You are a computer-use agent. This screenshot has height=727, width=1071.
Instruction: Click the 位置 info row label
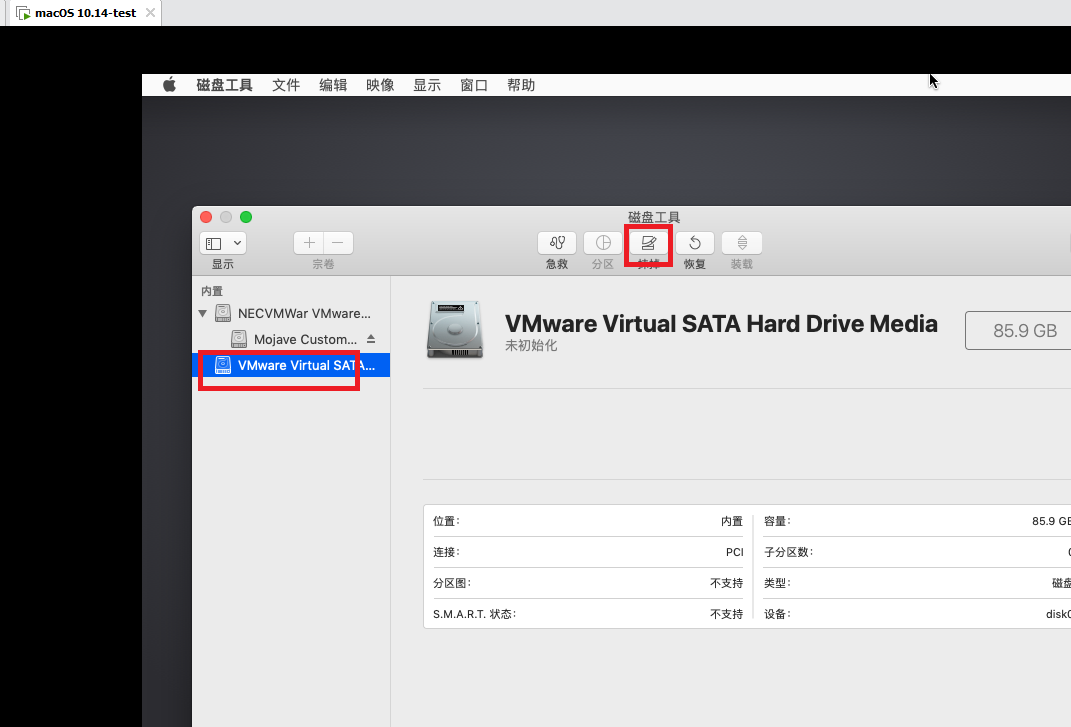click(x=446, y=521)
